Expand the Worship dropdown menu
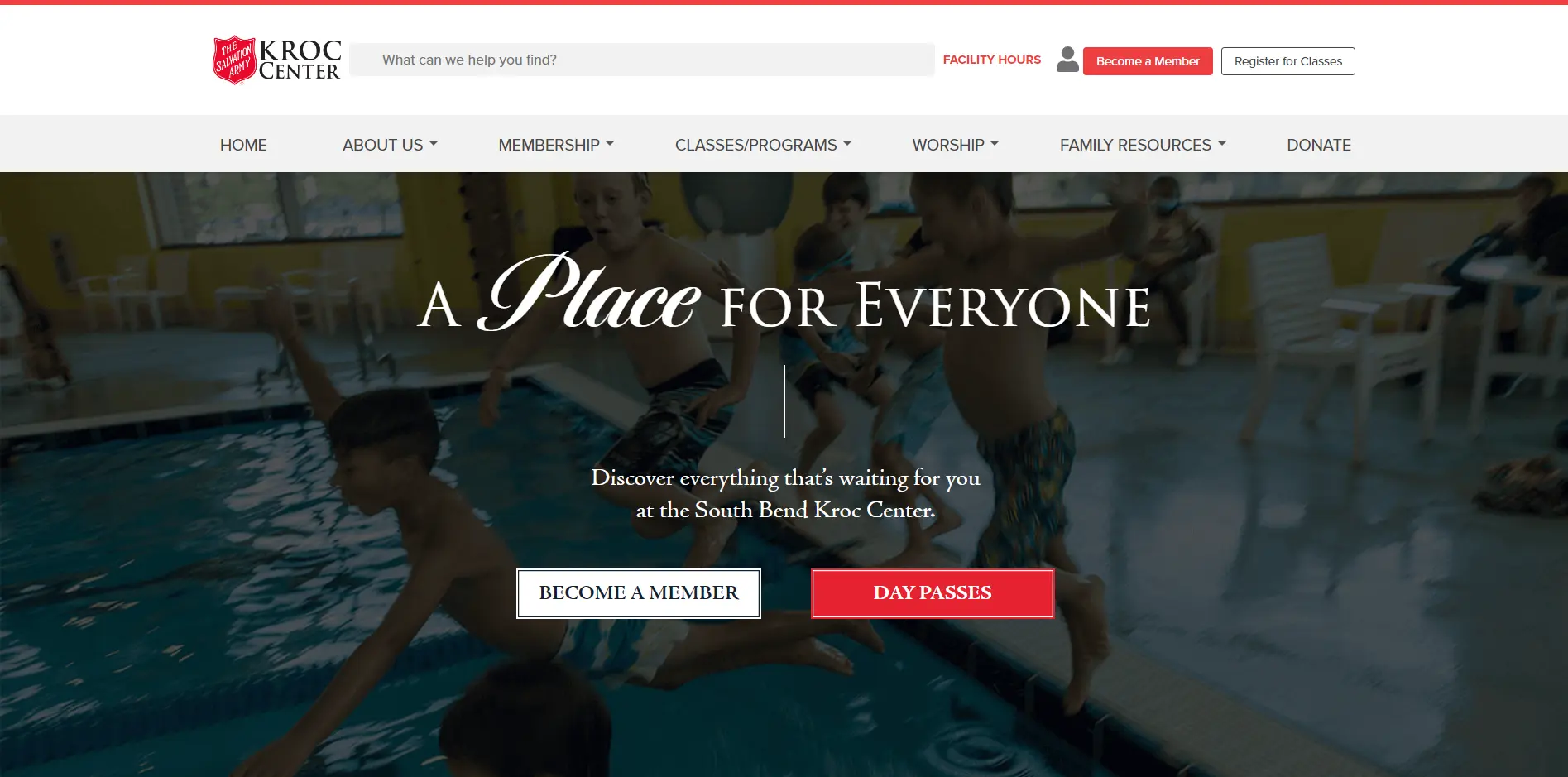This screenshot has height=777, width=1568. click(956, 145)
